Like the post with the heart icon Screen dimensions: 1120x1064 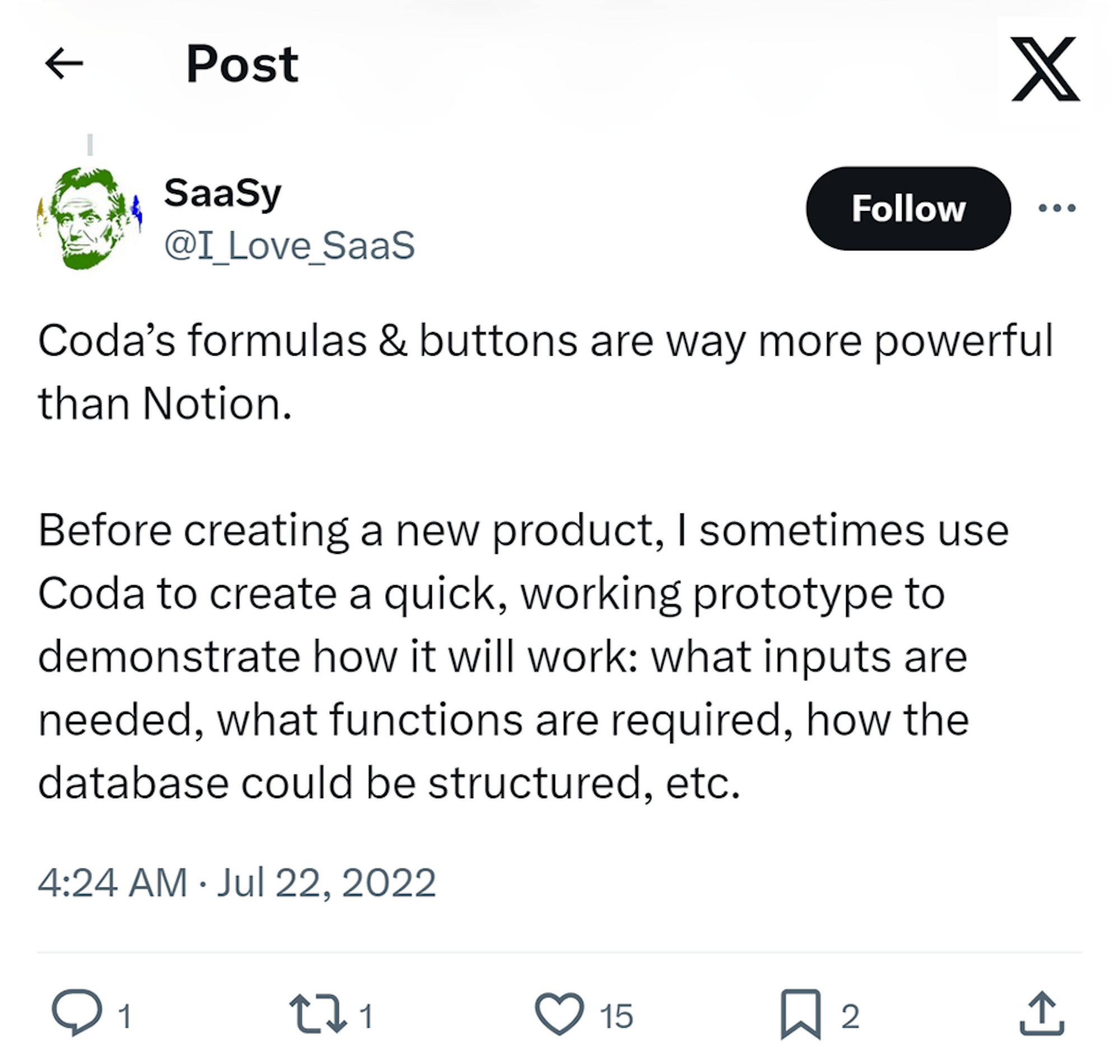click(559, 1014)
